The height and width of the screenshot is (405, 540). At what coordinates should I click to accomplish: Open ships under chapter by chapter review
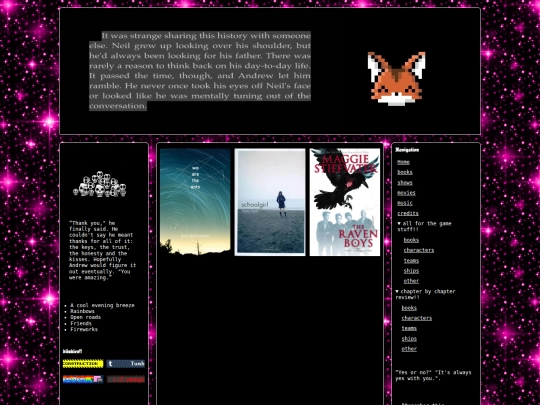coord(409,339)
